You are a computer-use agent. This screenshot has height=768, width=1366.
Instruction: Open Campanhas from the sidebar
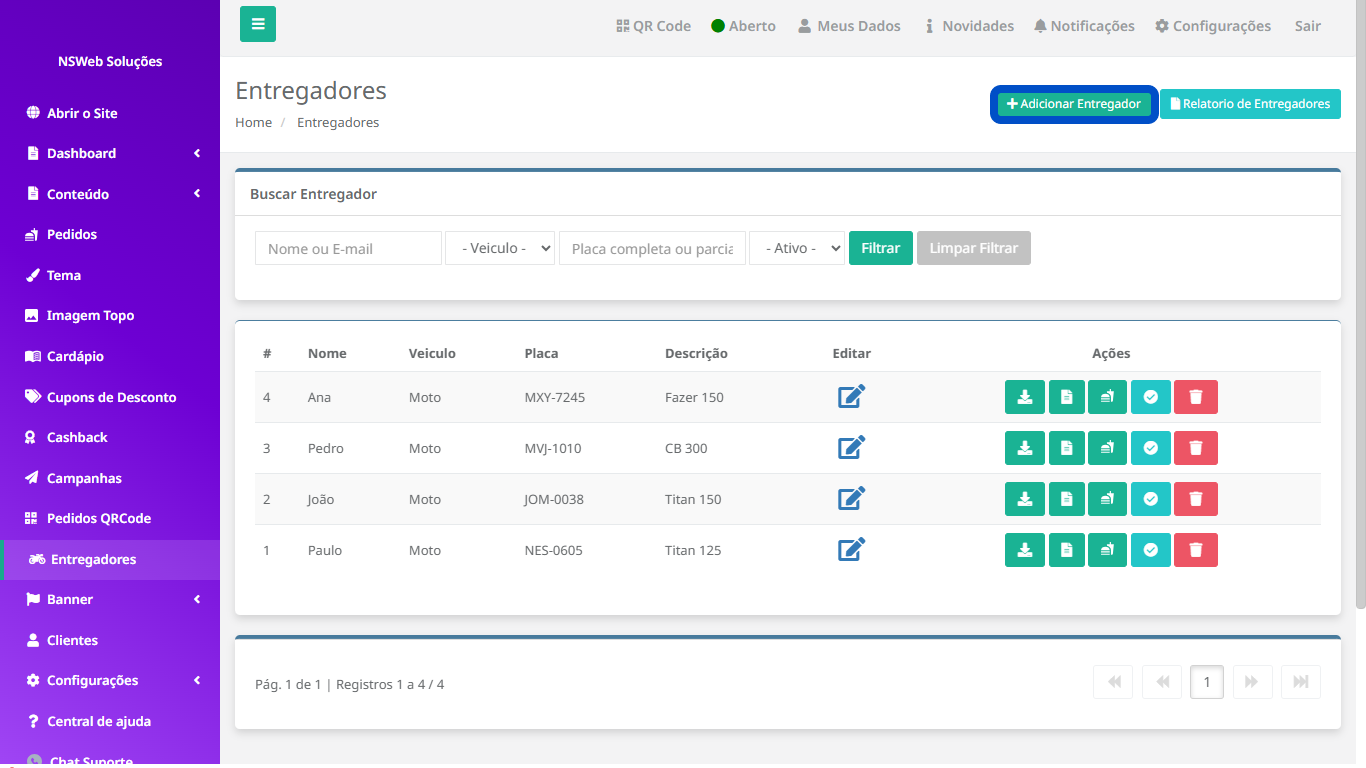click(x=110, y=478)
